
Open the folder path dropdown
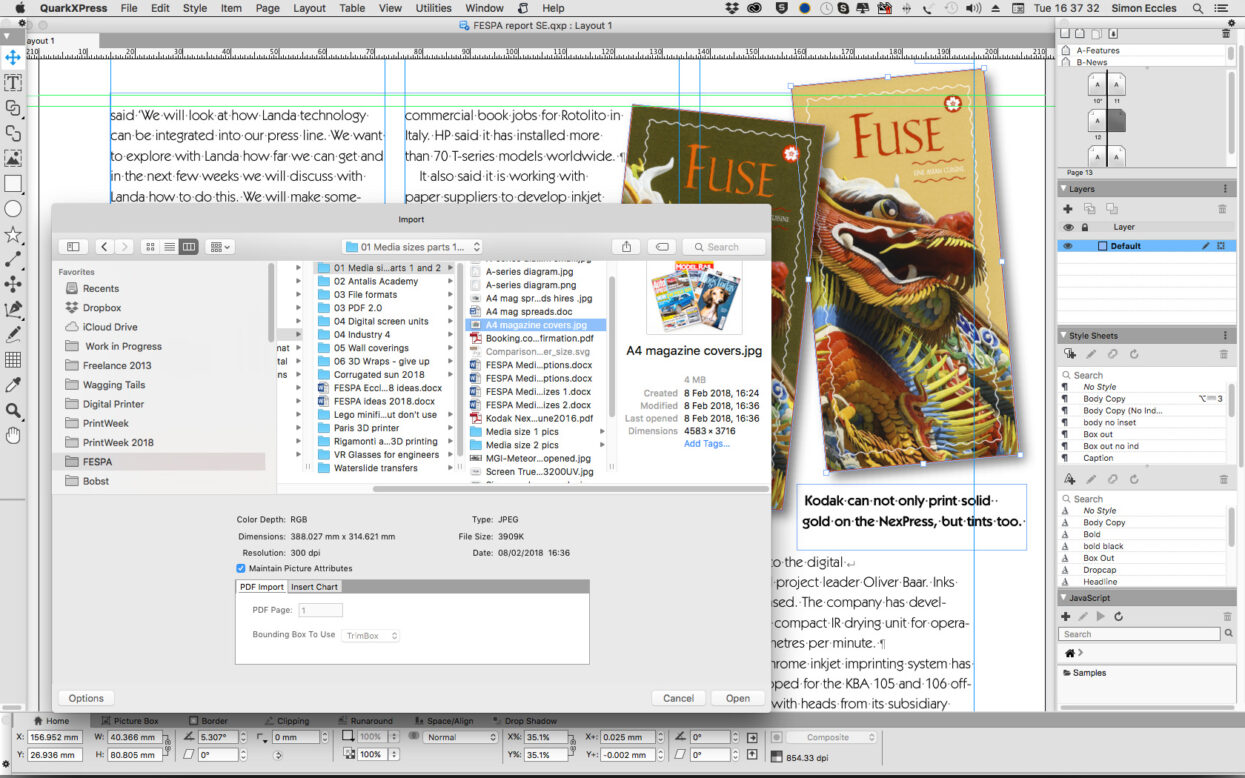click(412, 247)
